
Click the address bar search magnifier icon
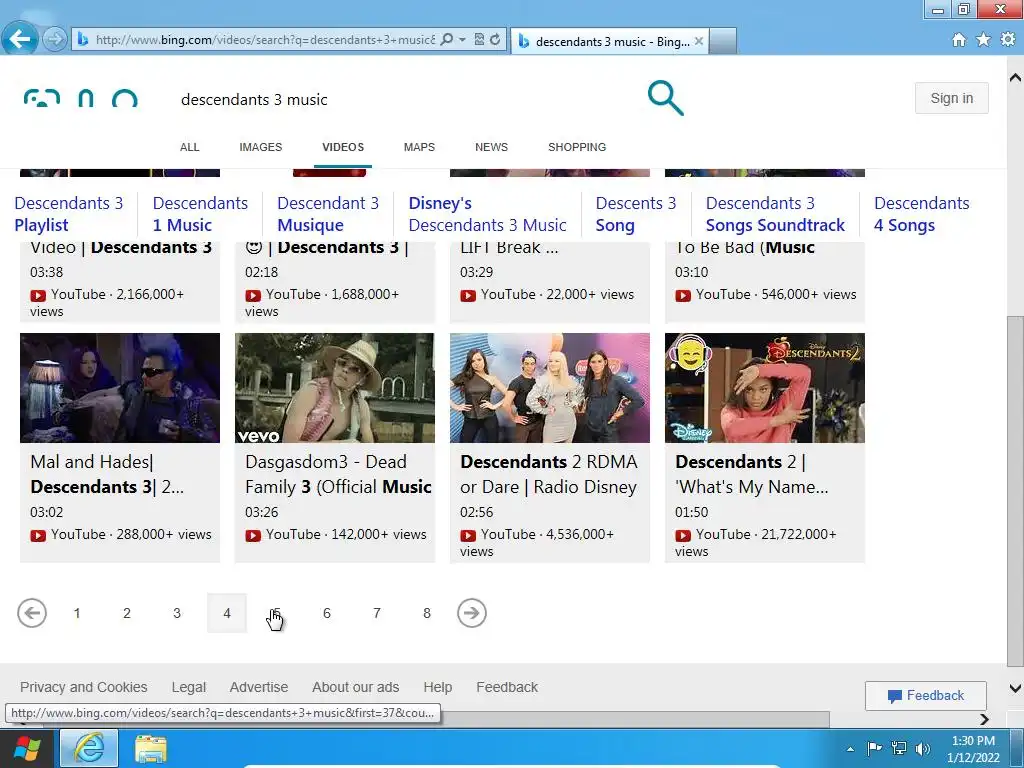tap(447, 40)
